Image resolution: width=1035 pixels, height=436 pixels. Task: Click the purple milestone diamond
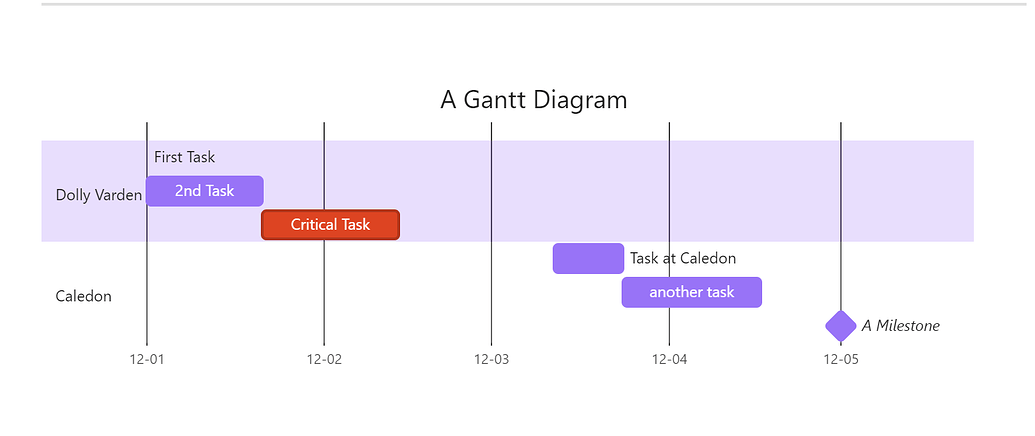[x=840, y=326]
